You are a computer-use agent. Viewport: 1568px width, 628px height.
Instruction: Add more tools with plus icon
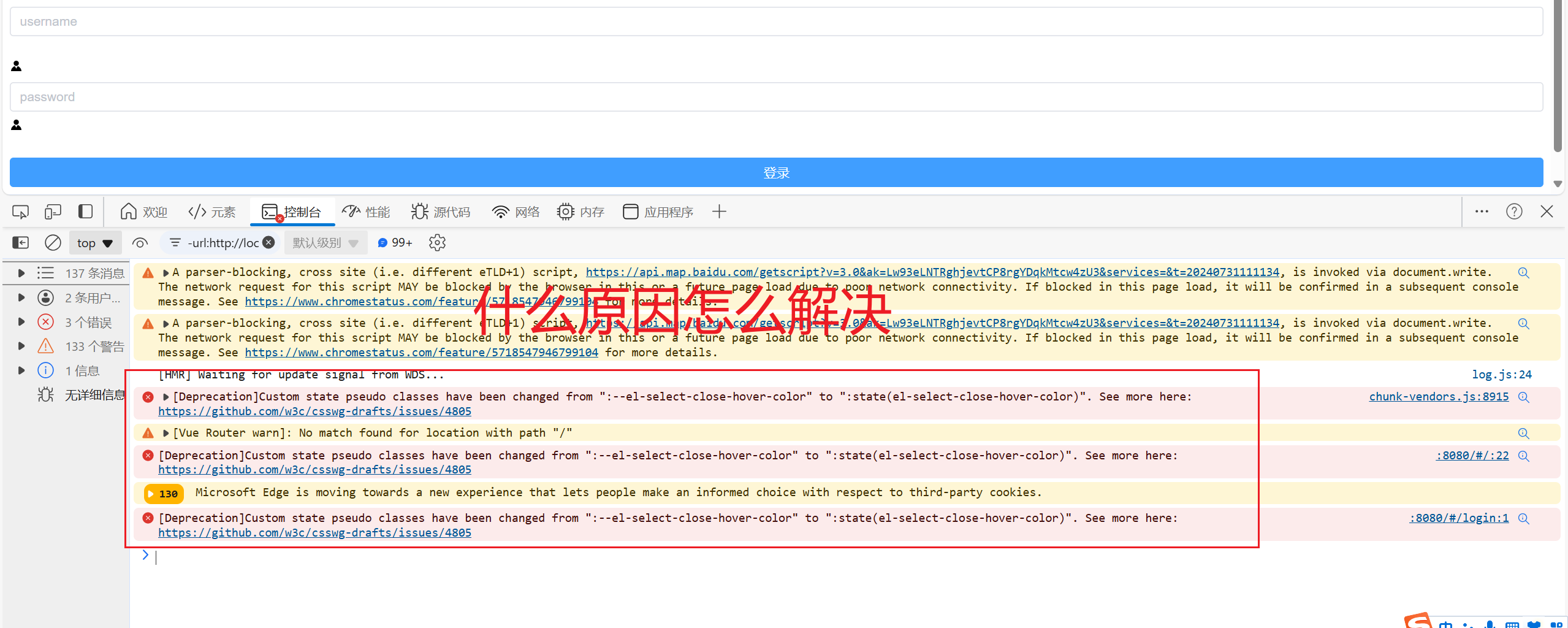(x=719, y=212)
